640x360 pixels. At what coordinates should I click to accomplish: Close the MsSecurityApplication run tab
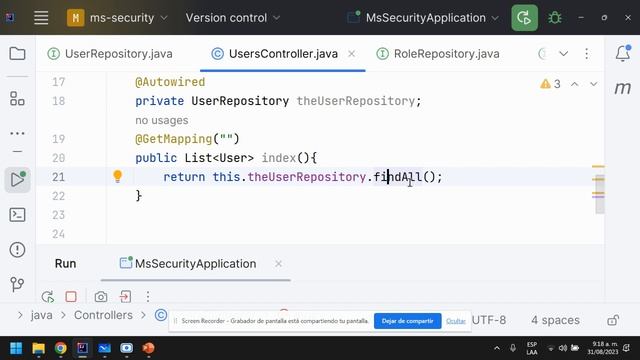click(278, 264)
